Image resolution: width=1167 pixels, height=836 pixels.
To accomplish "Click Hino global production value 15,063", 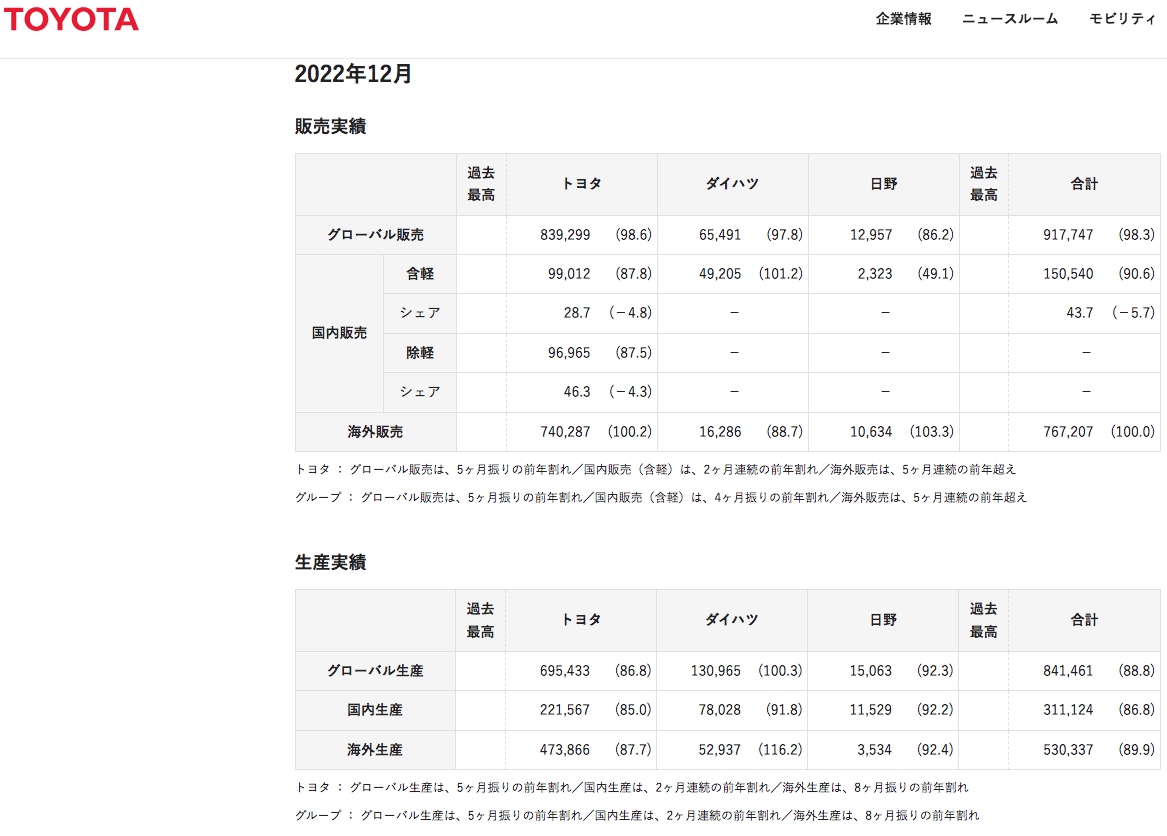I will (x=871, y=671).
